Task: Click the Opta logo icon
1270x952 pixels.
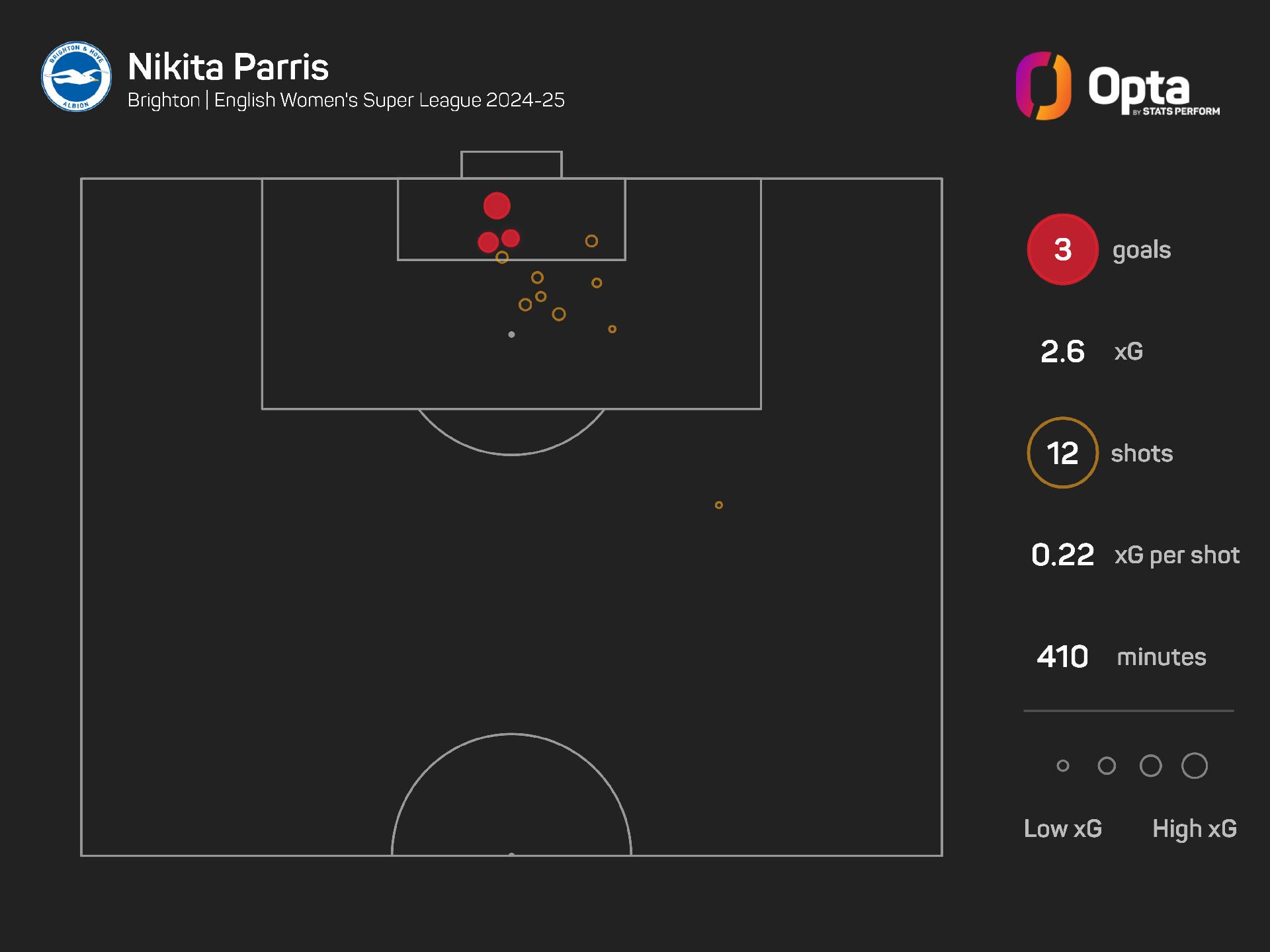Action: [1043, 86]
